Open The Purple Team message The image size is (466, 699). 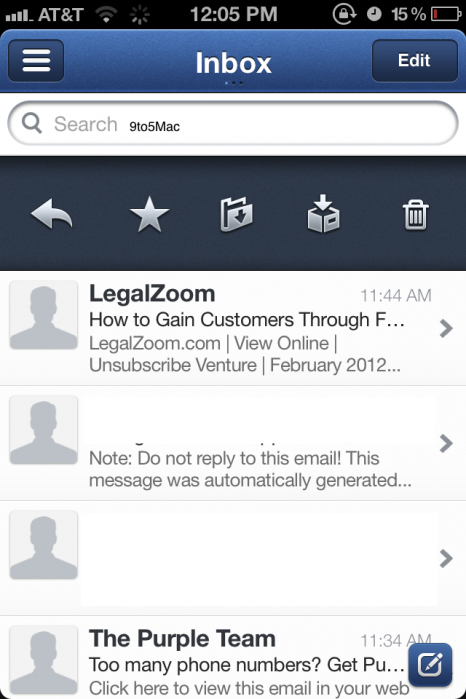coord(233,658)
